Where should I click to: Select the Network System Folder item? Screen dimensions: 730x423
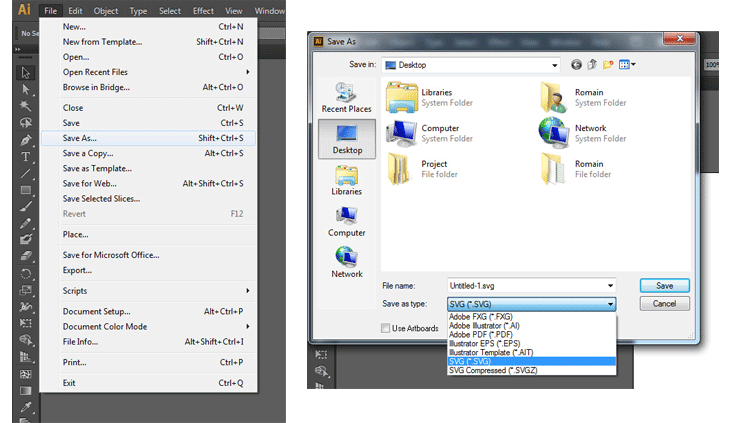tap(582, 134)
